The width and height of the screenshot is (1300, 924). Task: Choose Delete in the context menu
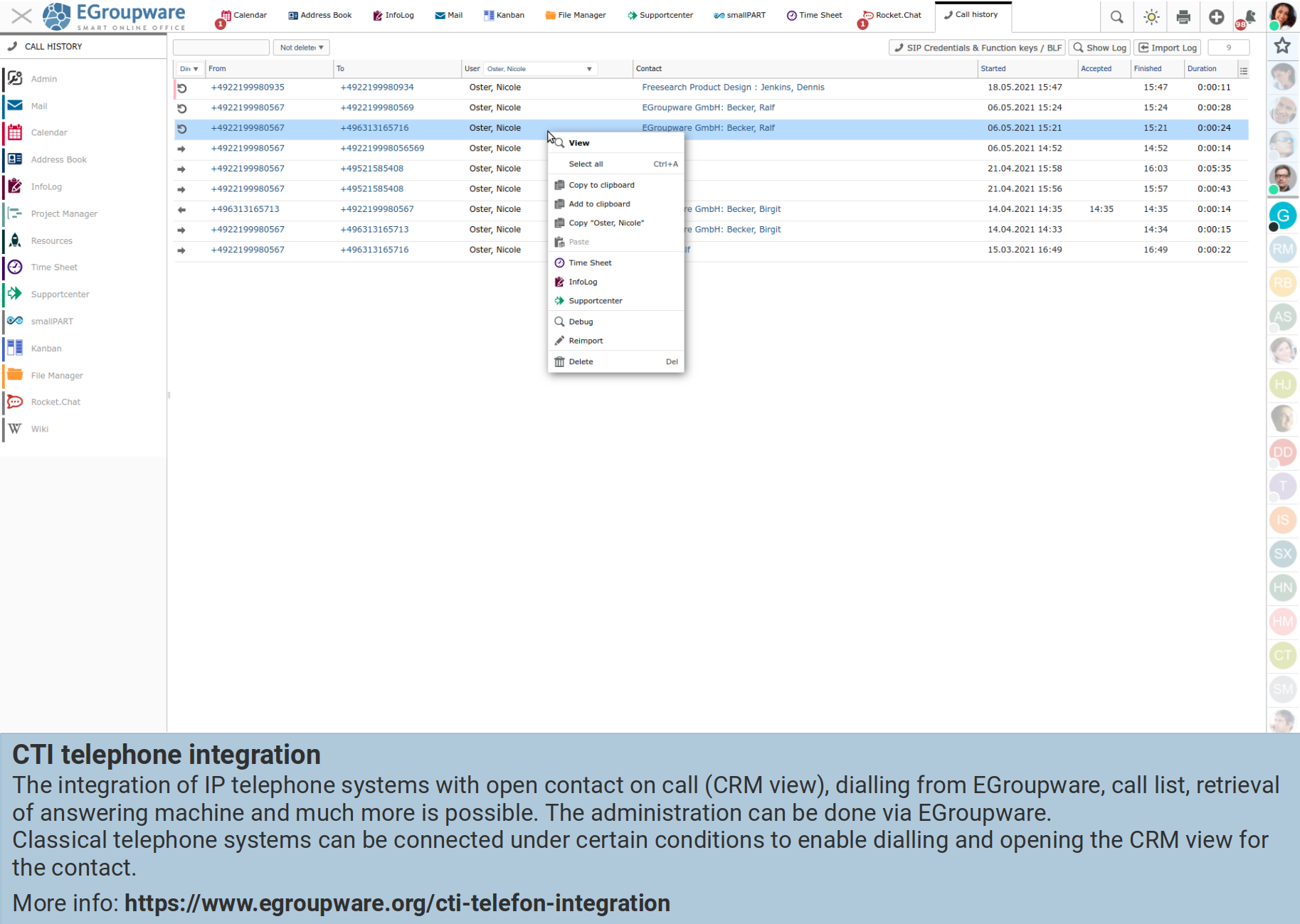coord(581,362)
